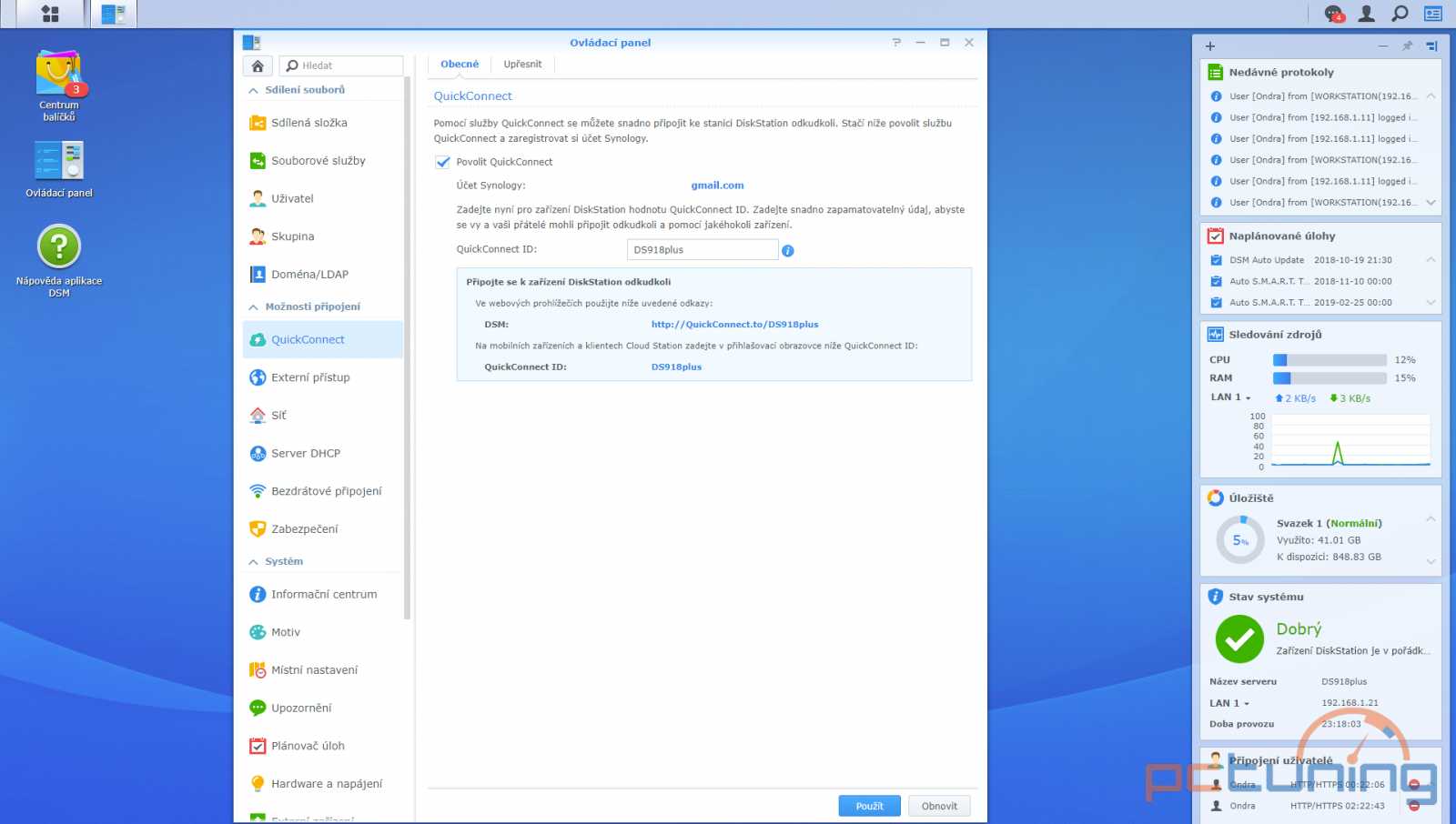
Task: Click the LAN traffic graph
Action: click(1350, 441)
